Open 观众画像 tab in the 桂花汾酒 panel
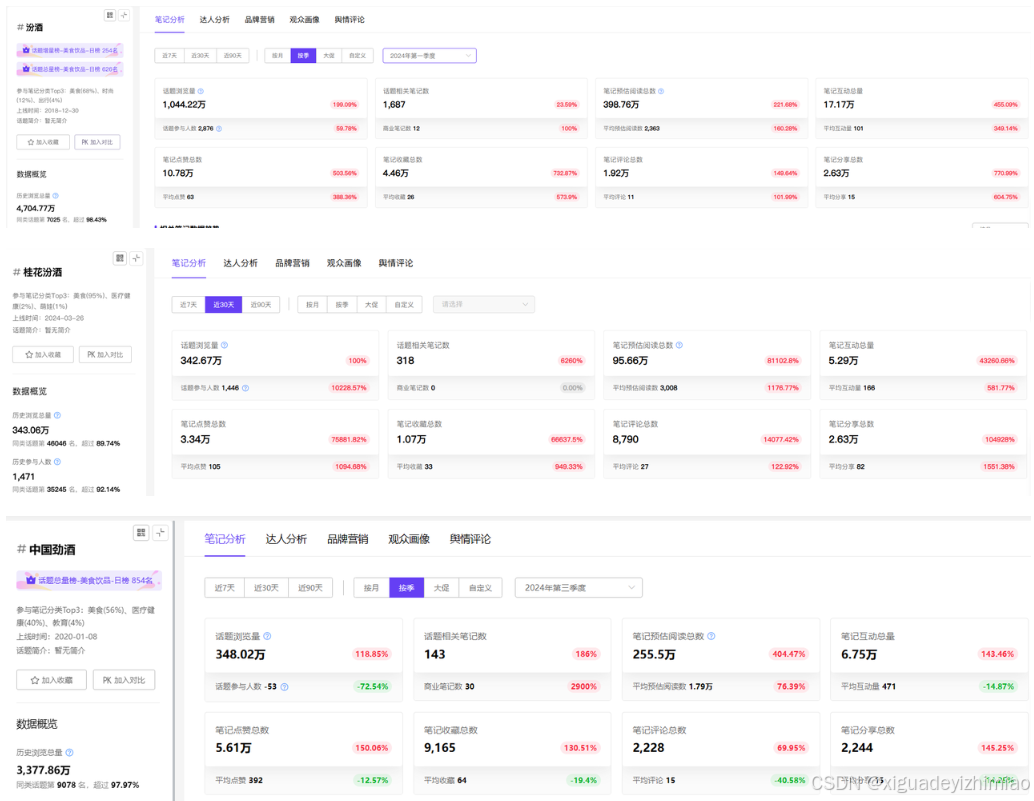This screenshot has width=1034, height=801. (344, 263)
